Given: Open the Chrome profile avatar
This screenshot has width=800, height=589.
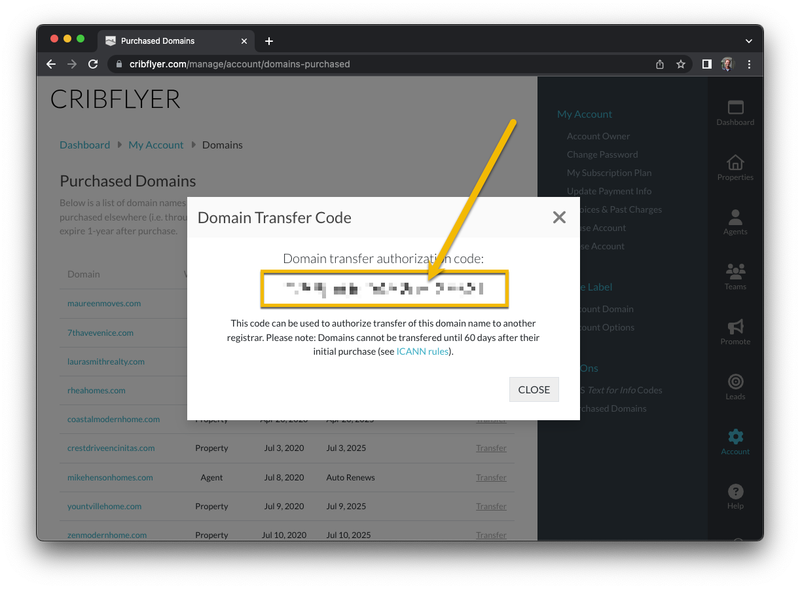Looking at the screenshot, I should pos(727,64).
